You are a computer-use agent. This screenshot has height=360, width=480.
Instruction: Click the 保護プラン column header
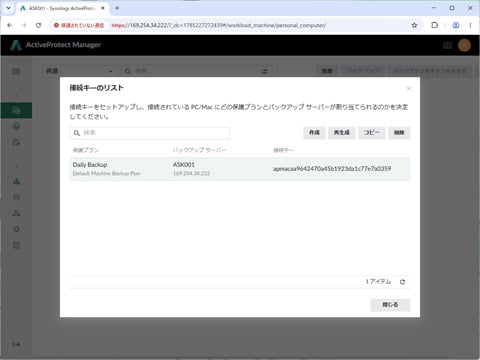click(86, 150)
